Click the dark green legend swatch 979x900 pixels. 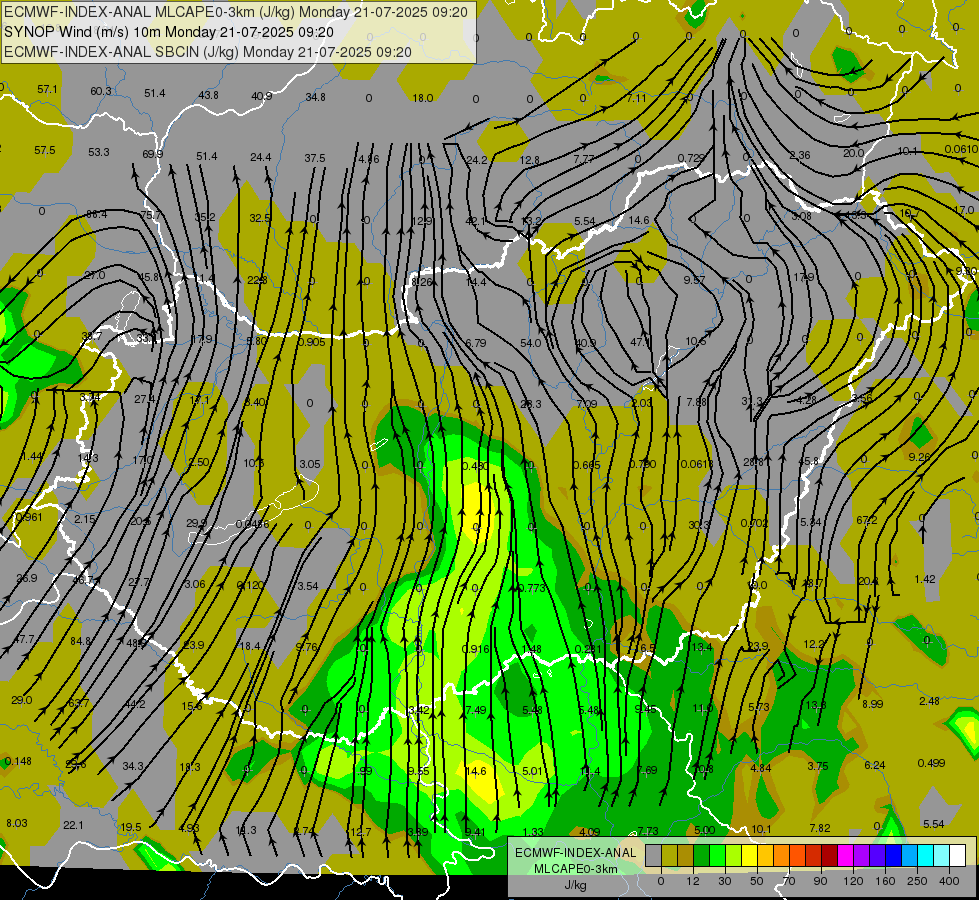[x=702, y=855]
